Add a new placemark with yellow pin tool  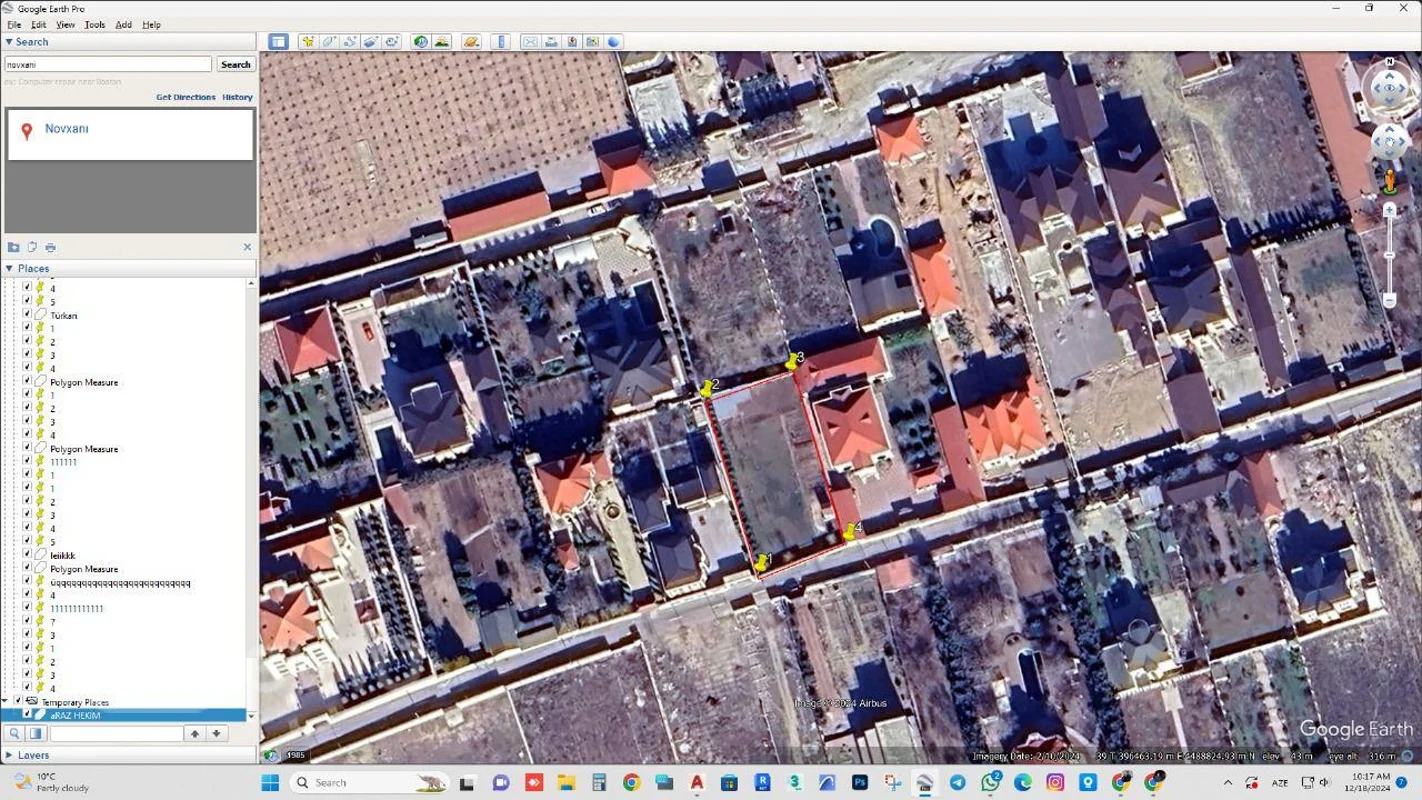tap(308, 42)
